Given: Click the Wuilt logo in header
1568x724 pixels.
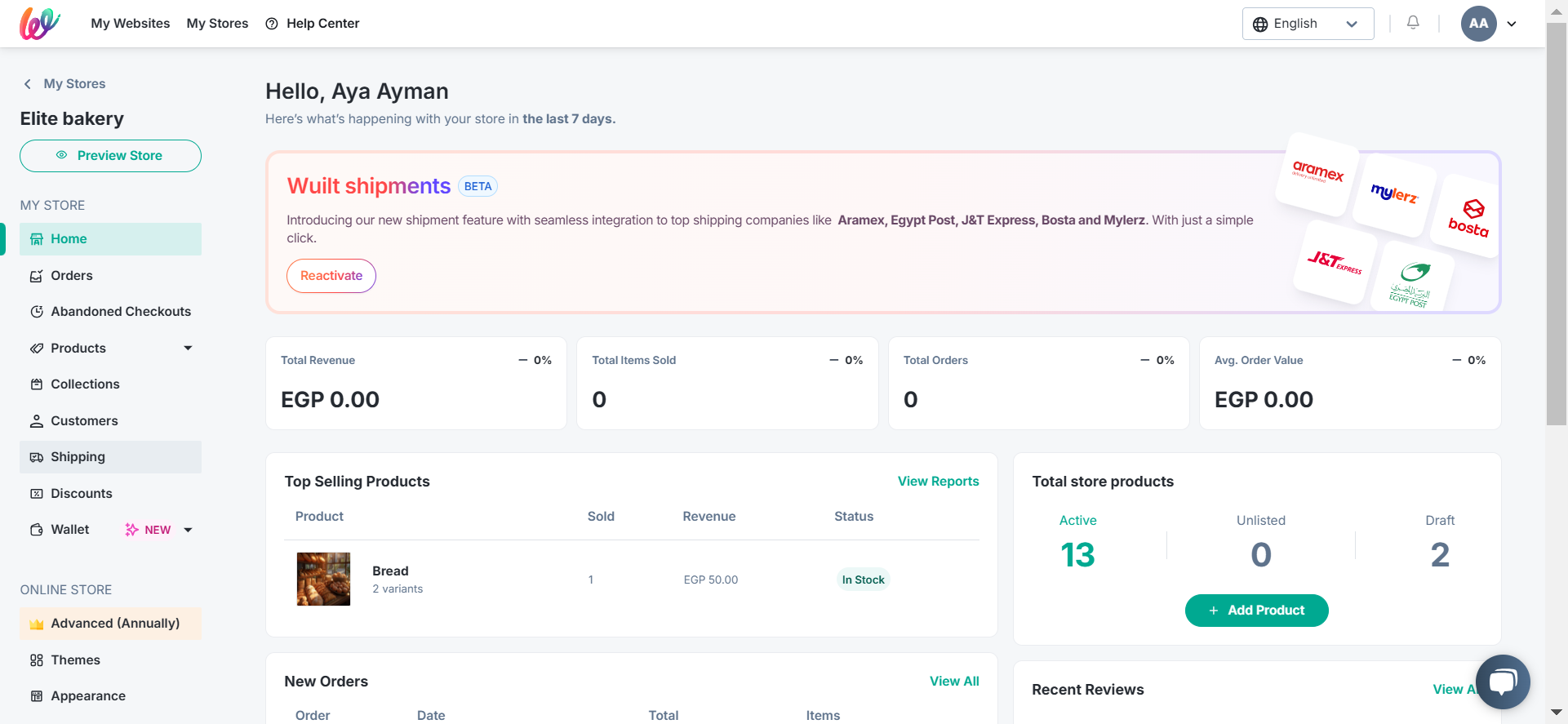Looking at the screenshot, I should click(x=40, y=24).
